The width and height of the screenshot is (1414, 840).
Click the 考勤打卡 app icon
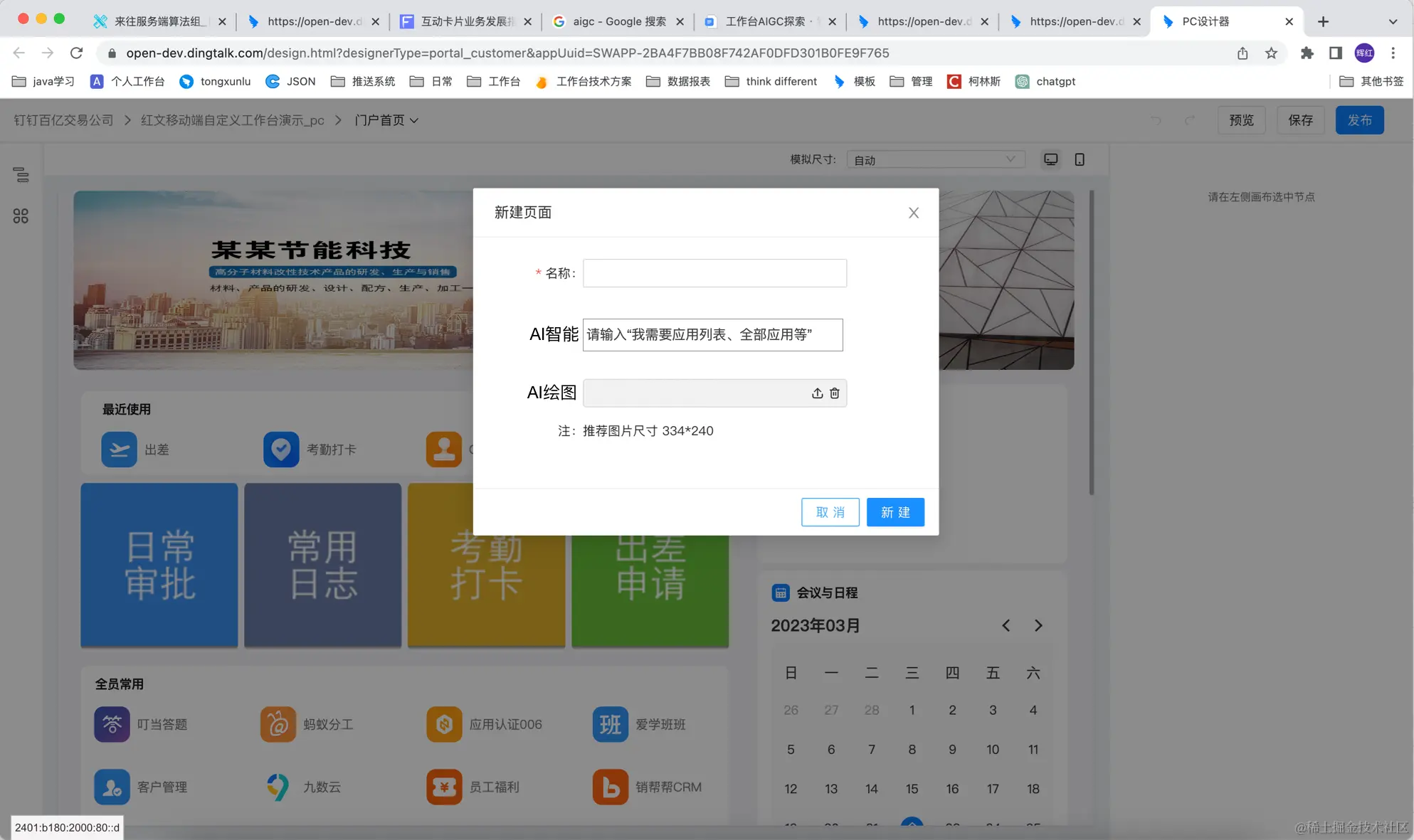[x=281, y=450]
